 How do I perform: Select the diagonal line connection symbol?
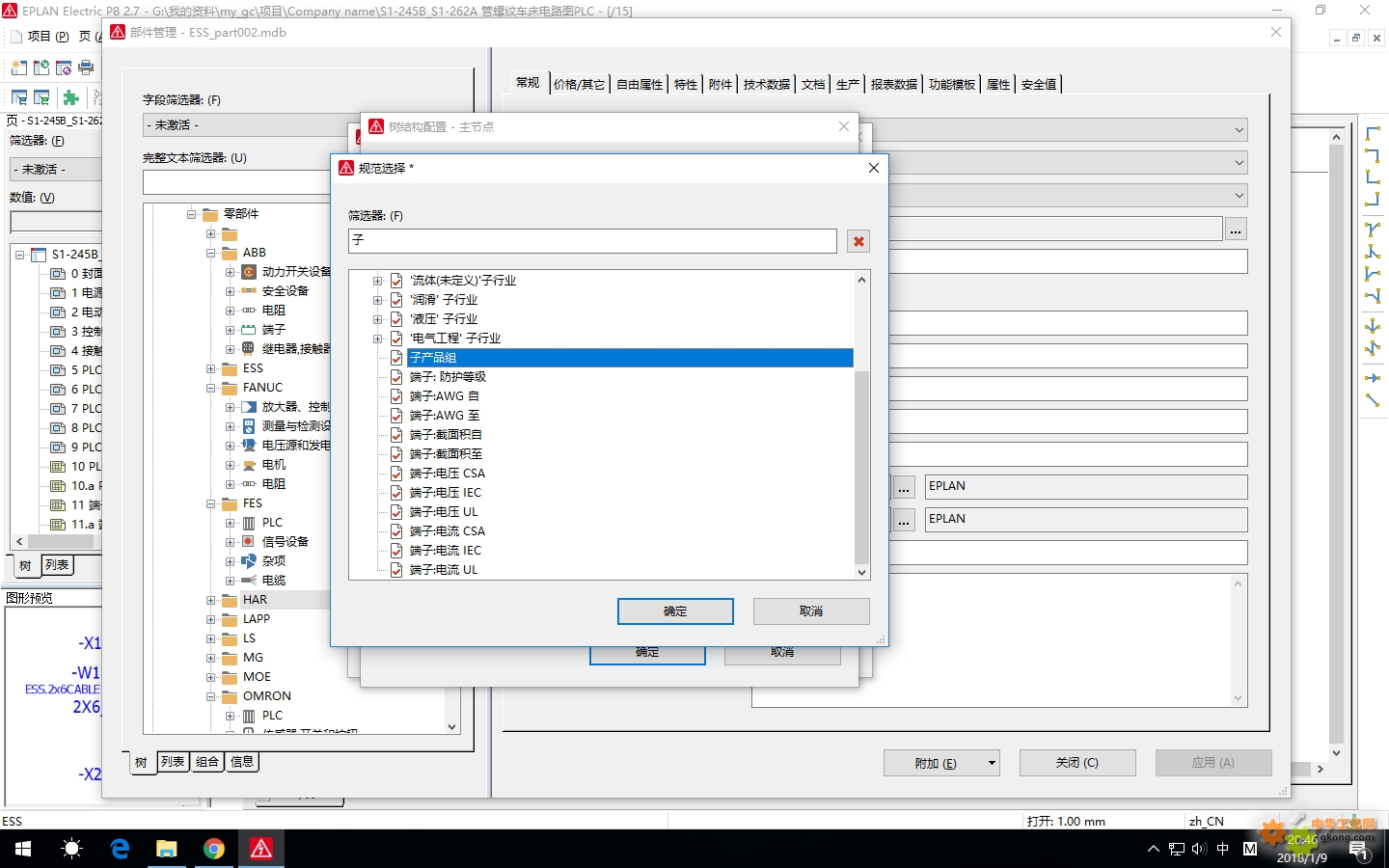(1373, 400)
